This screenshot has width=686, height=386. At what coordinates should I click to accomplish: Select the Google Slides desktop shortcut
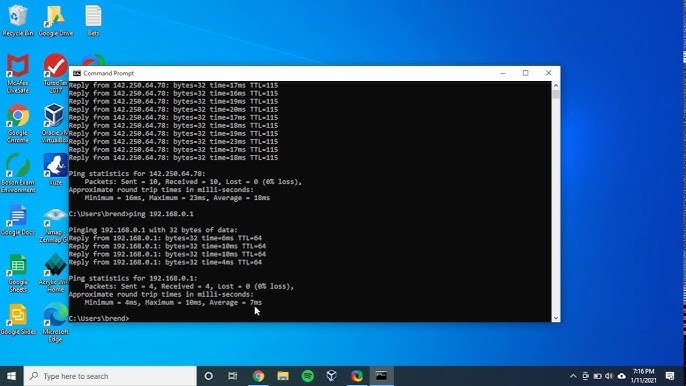pos(18,319)
